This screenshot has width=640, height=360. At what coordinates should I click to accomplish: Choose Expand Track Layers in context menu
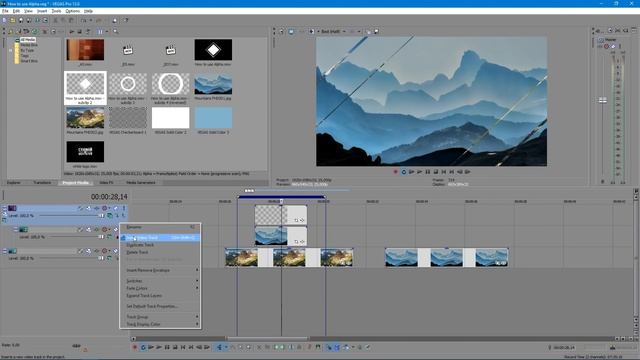(160, 296)
